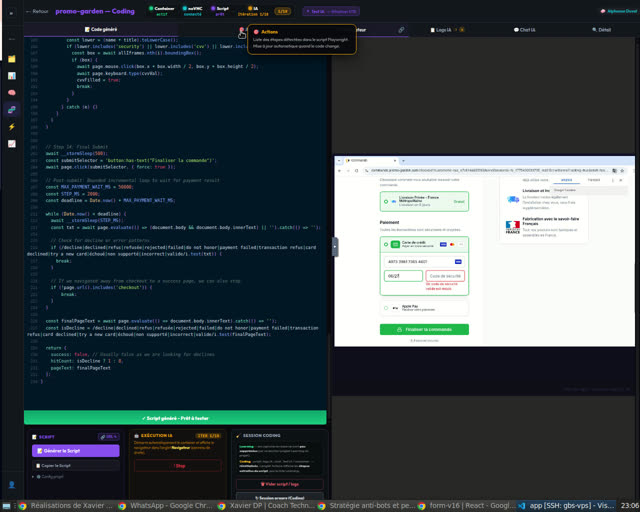Click the translate icon in embedded address bar
The height and width of the screenshot is (512, 640).
point(614,170)
